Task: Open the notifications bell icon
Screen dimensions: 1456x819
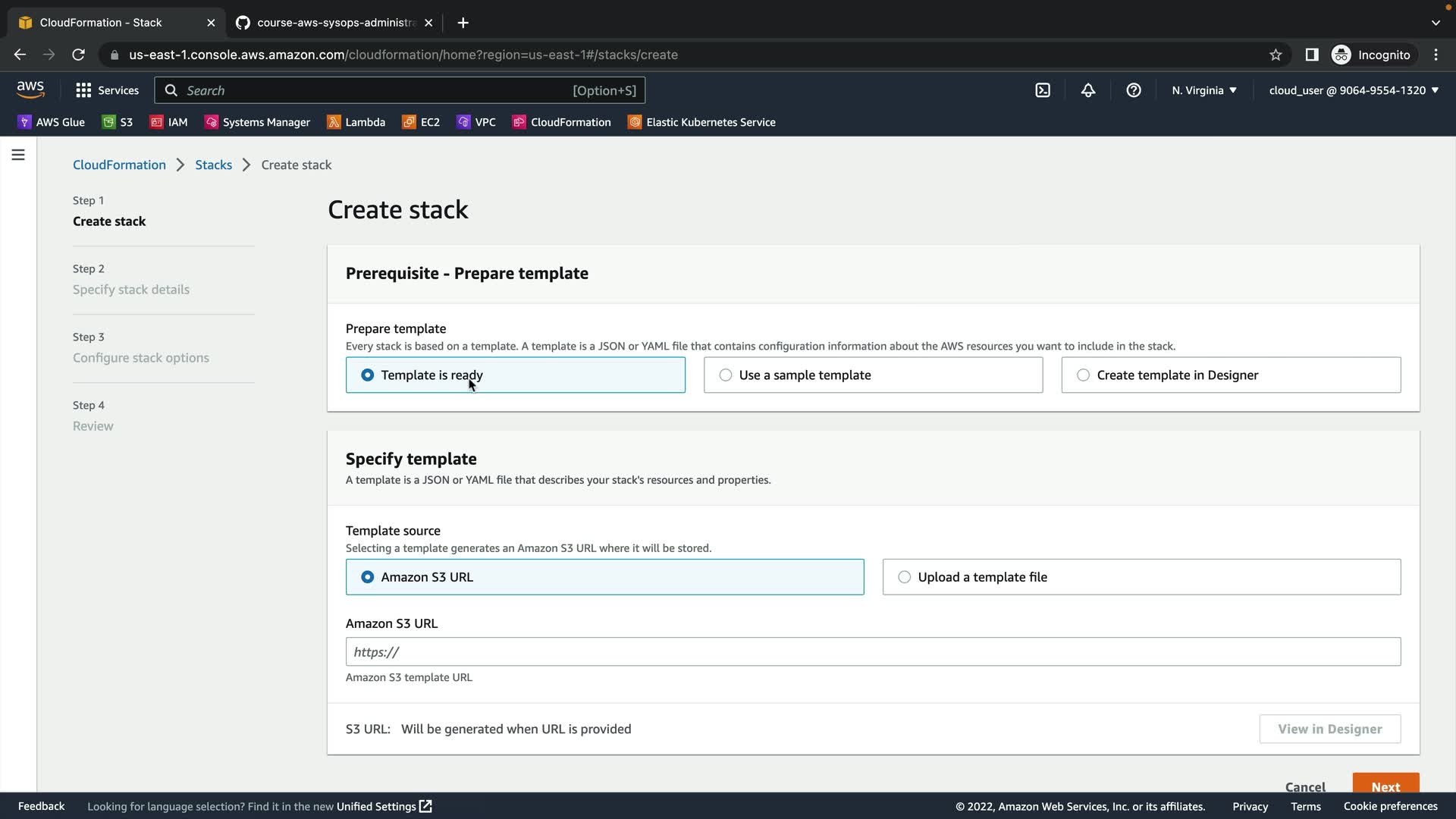Action: point(1088,90)
